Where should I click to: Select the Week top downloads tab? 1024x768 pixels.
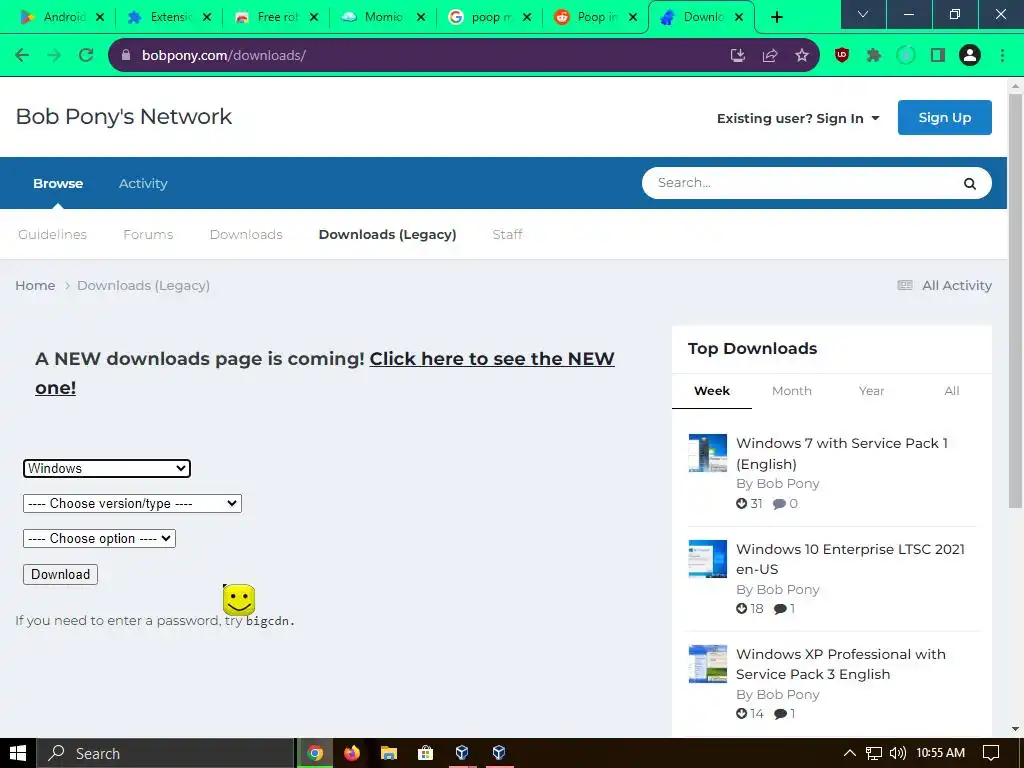click(712, 391)
